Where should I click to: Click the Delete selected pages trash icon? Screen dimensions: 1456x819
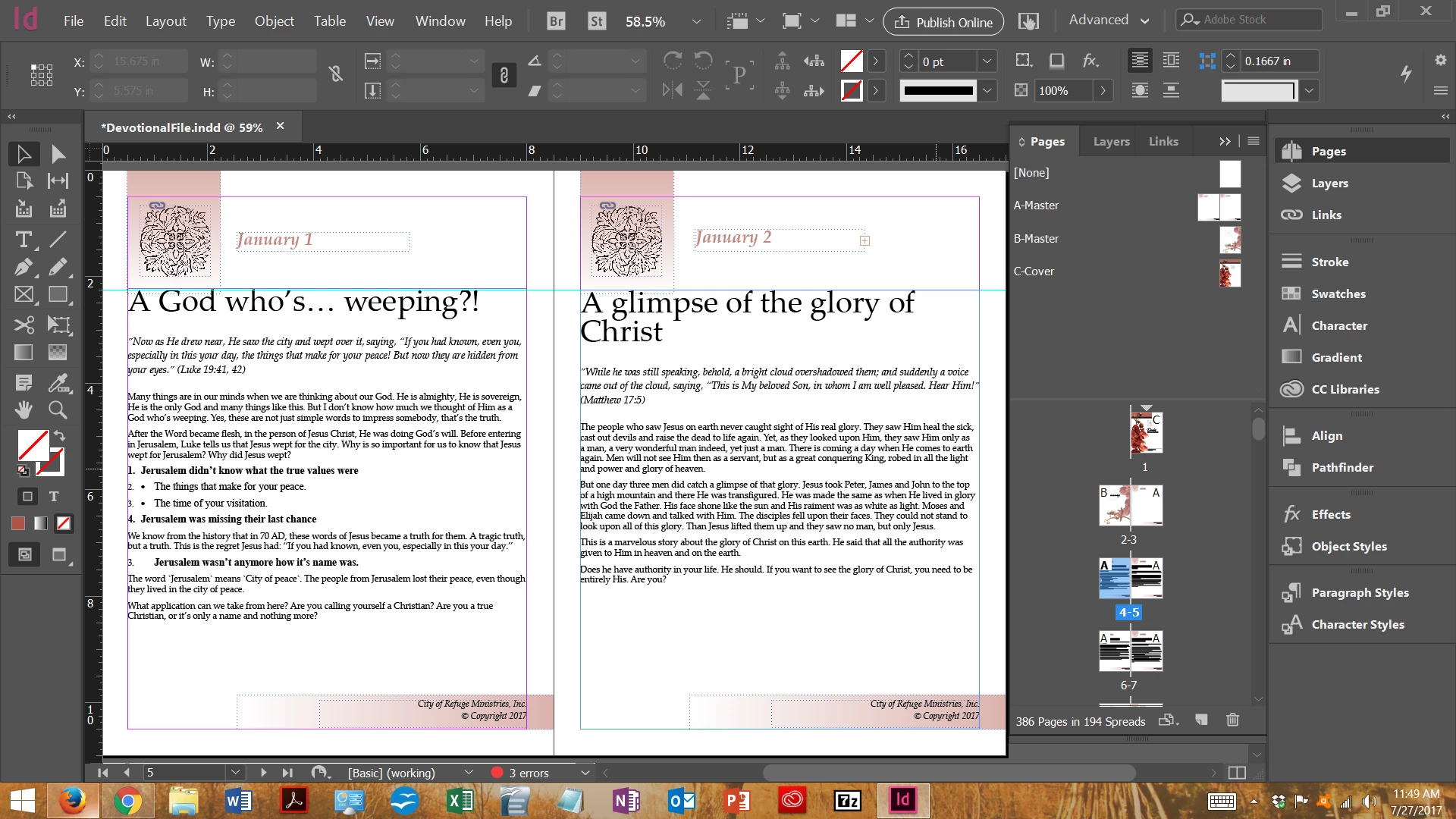pos(1232,720)
